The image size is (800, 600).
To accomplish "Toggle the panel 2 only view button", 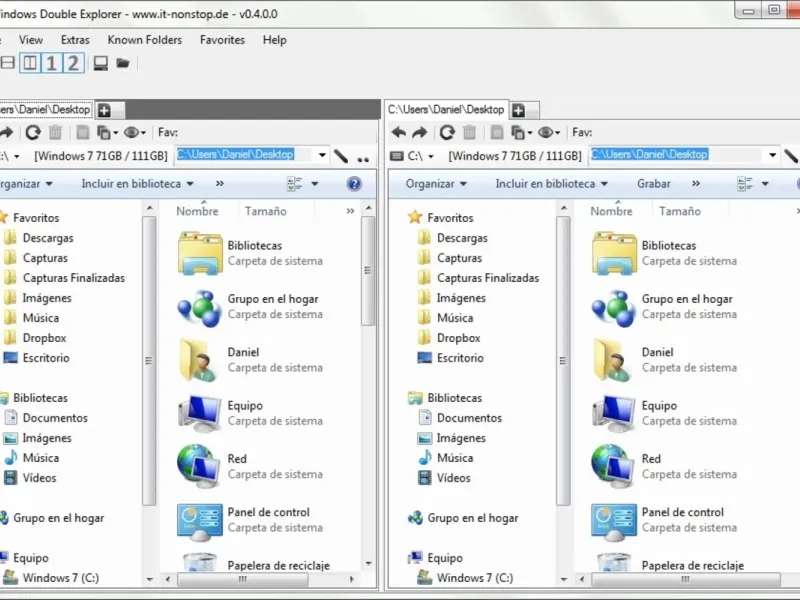I will 73,63.
